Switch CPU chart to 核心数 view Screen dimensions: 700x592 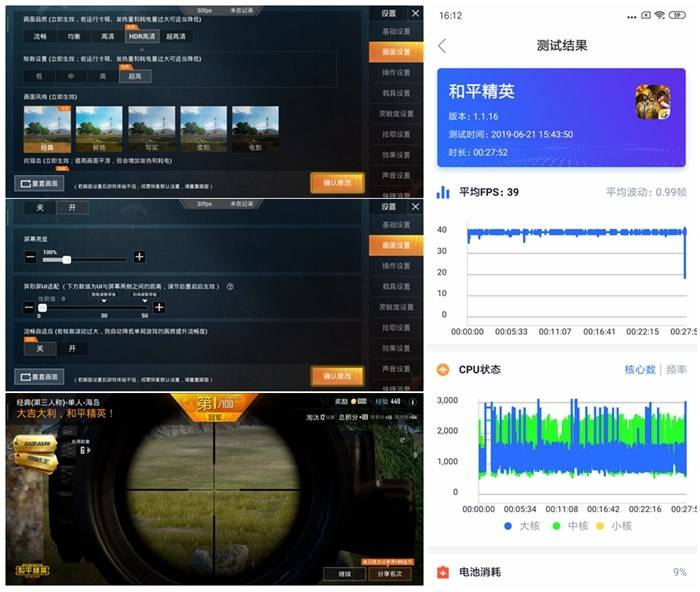[640, 370]
